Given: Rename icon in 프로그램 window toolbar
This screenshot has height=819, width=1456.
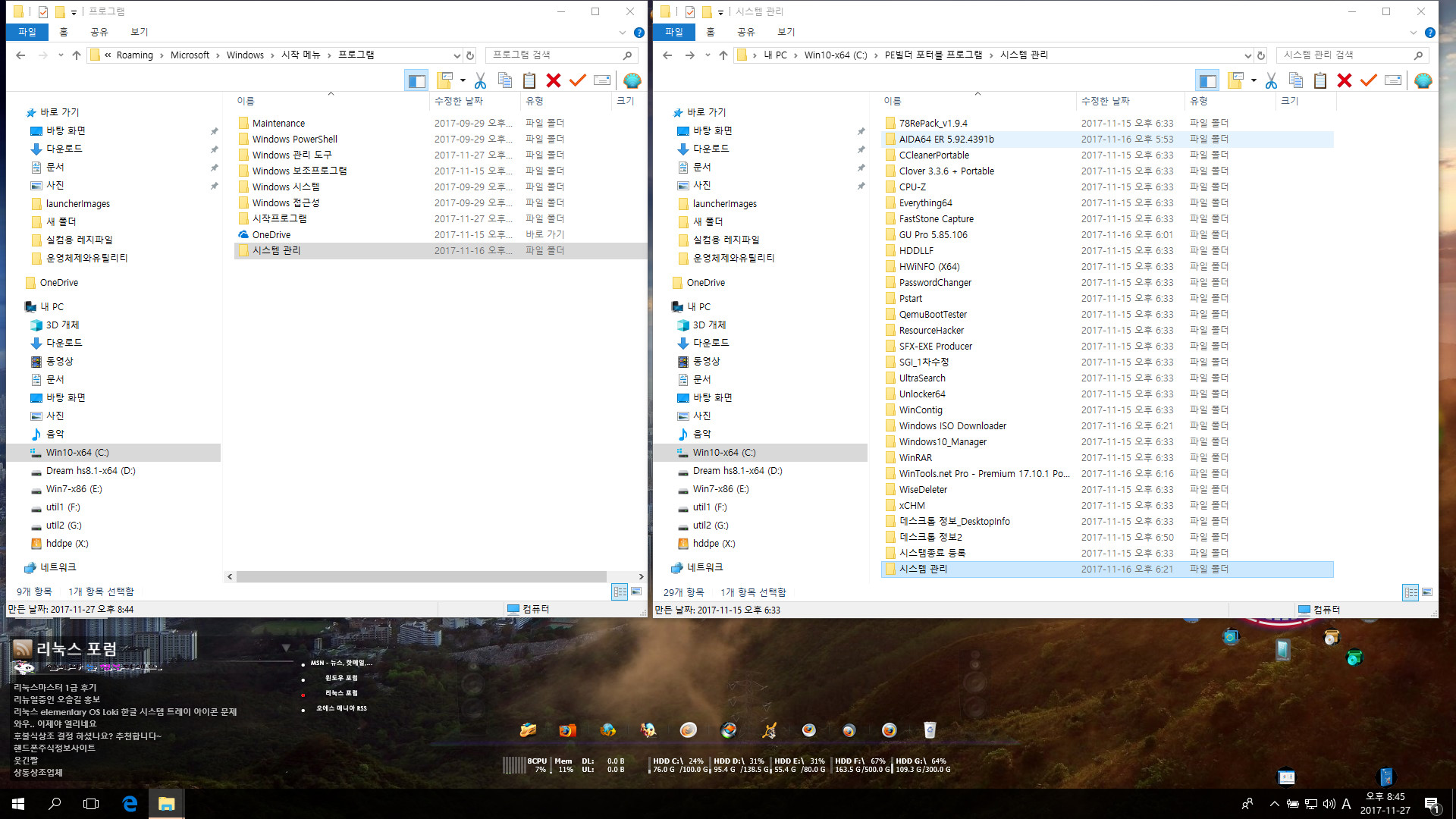Looking at the screenshot, I should click(602, 80).
